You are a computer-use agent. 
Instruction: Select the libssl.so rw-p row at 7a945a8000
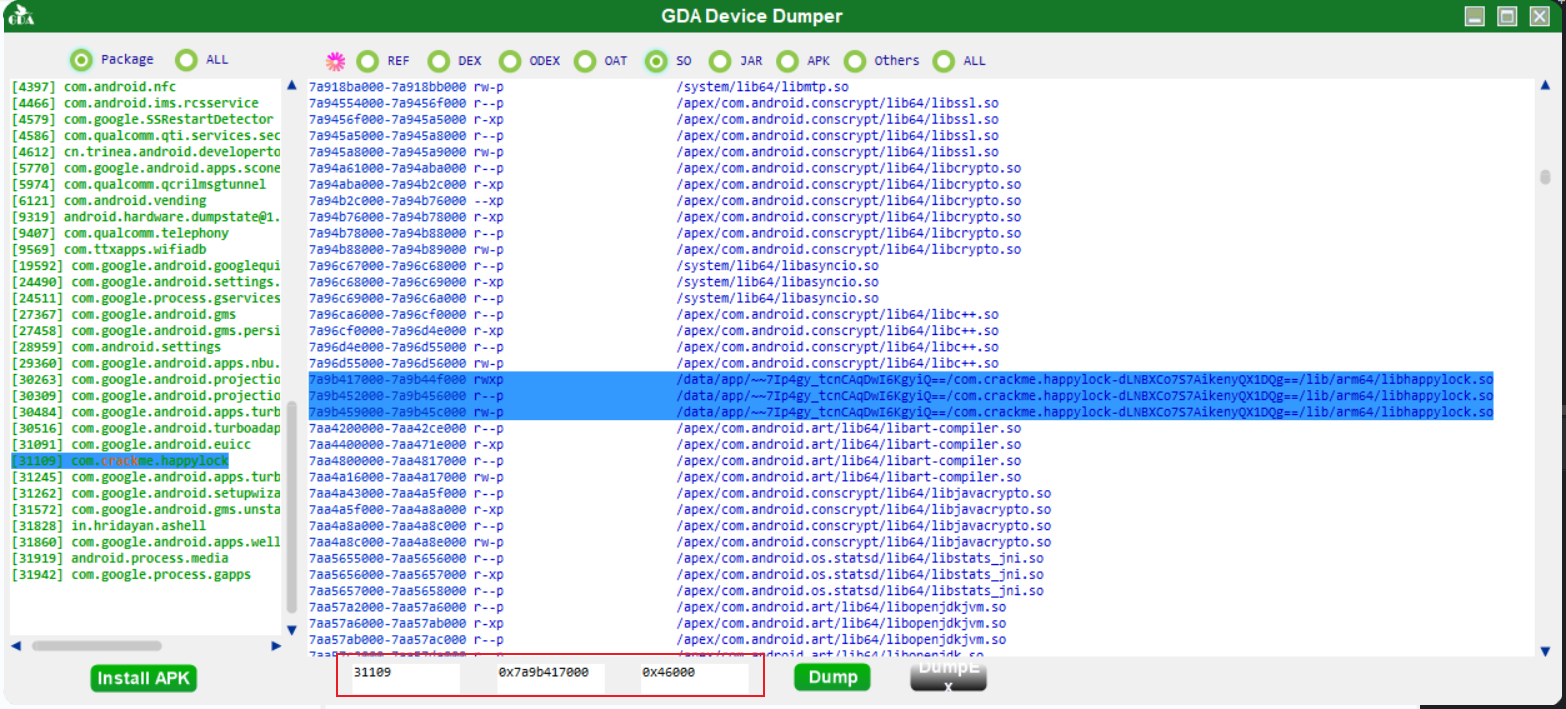click(x=653, y=152)
